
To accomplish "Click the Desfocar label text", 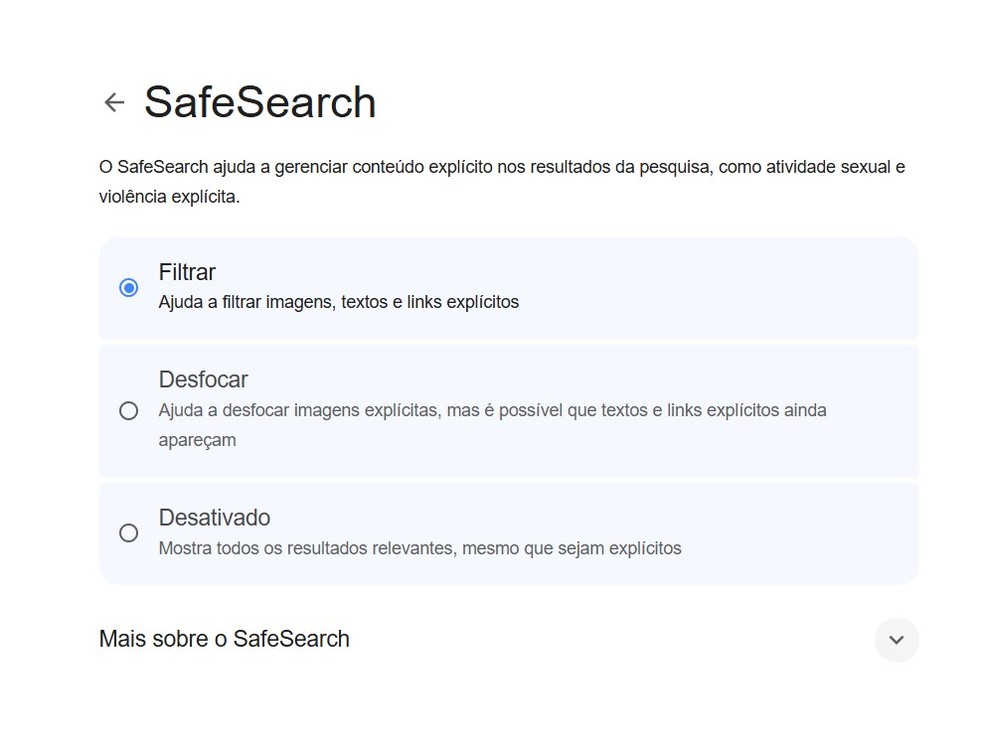I will (203, 380).
